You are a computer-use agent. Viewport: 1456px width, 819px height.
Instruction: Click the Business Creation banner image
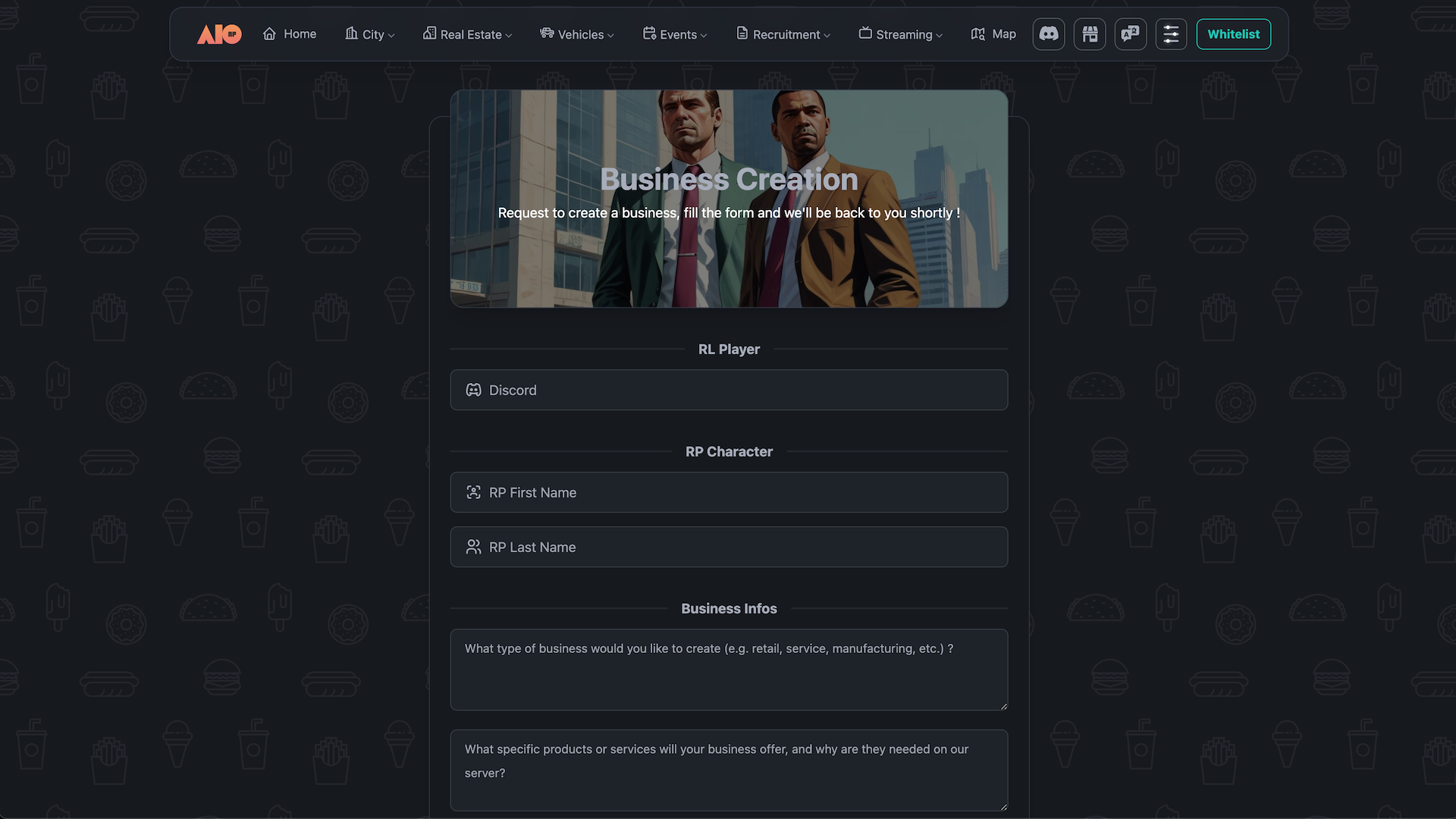click(728, 258)
